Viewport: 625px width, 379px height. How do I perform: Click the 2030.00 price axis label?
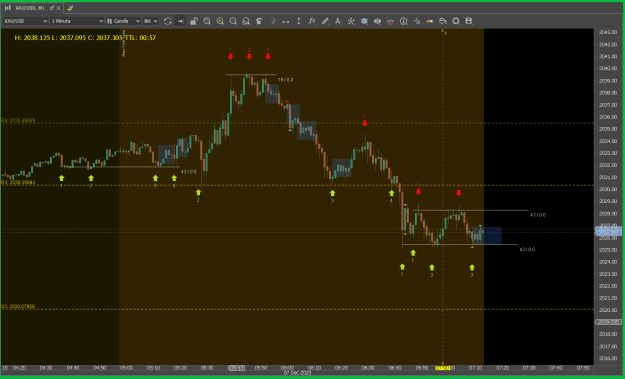(x=608, y=189)
